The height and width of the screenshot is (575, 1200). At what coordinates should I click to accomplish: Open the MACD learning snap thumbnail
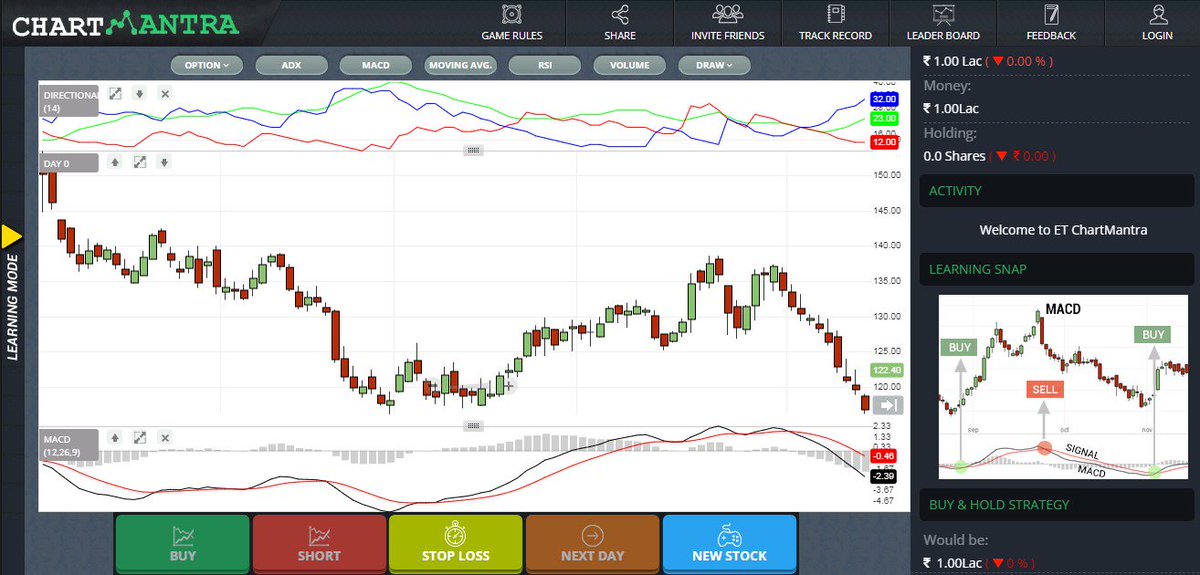pyautogui.click(x=1062, y=386)
